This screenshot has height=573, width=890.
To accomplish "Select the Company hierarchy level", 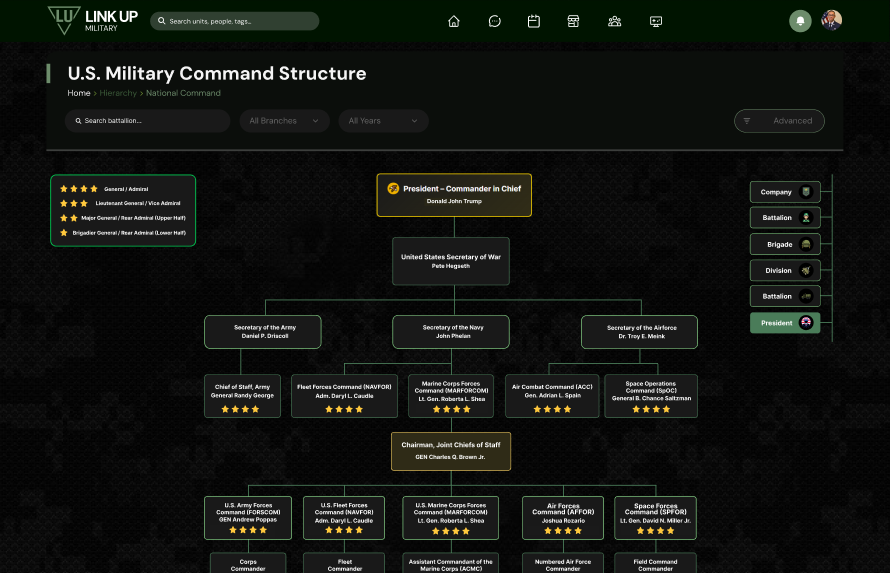I will click(785, 192).
